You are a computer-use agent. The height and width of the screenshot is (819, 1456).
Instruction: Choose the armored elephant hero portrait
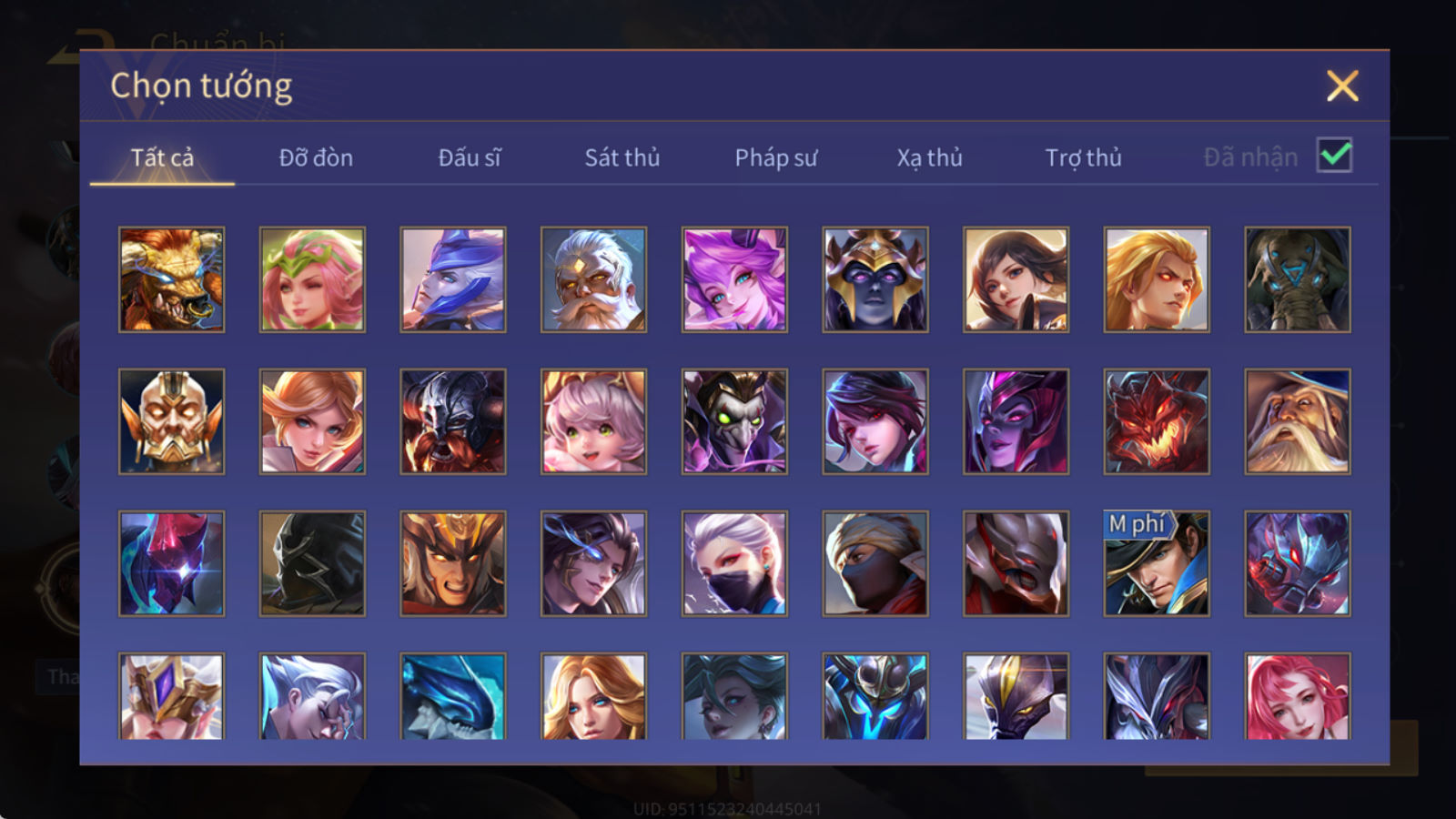click(x=1298, y=279)
